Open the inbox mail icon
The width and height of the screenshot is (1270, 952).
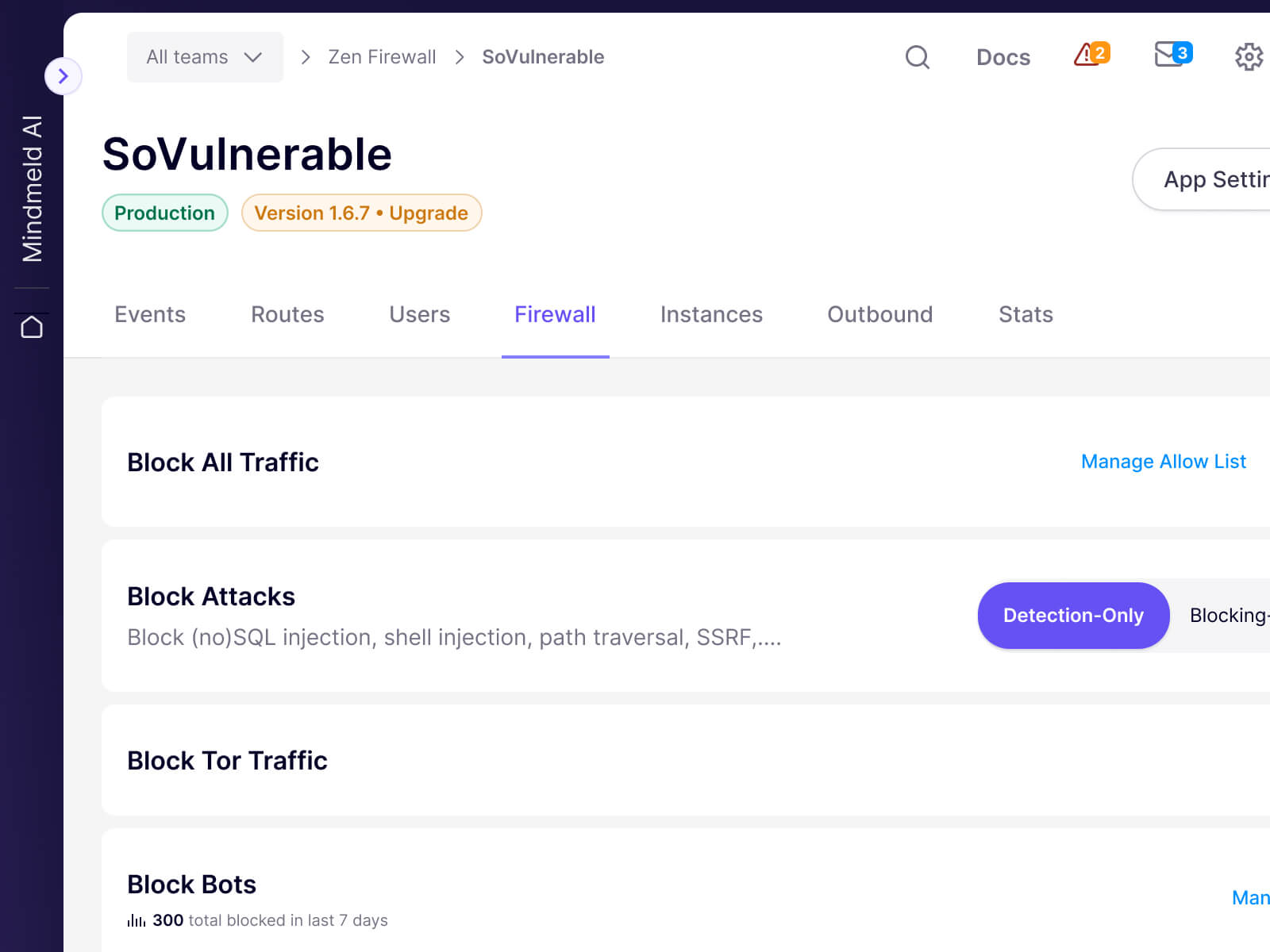click(1173, 54)
